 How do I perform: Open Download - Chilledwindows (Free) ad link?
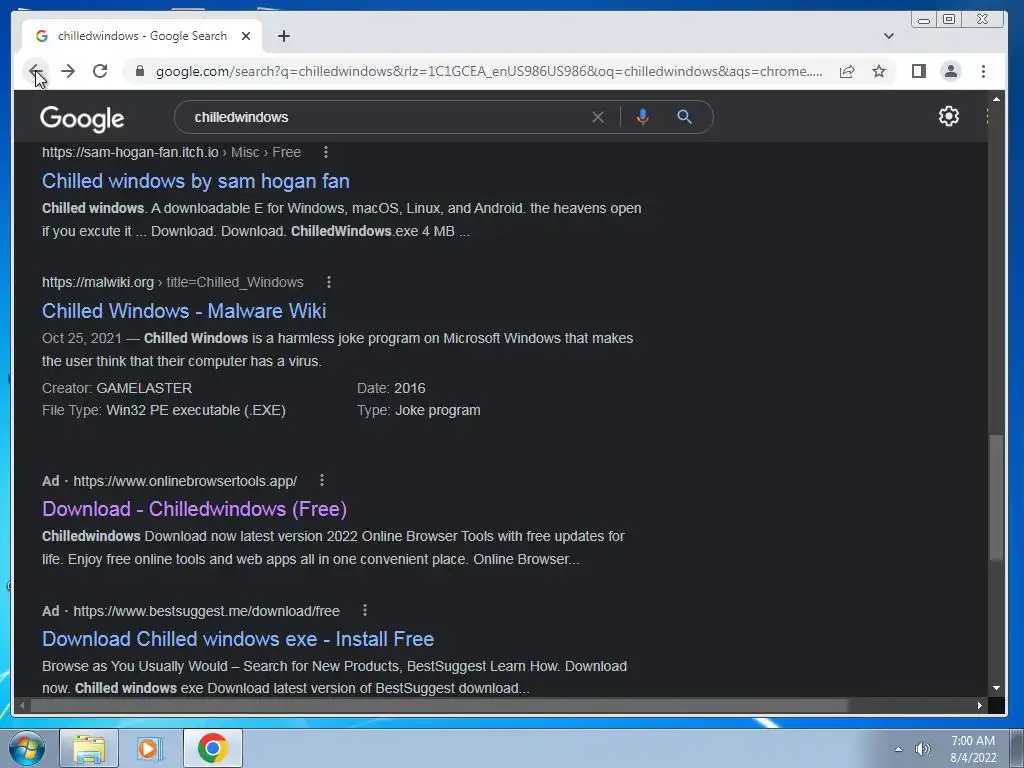(195, 509)
